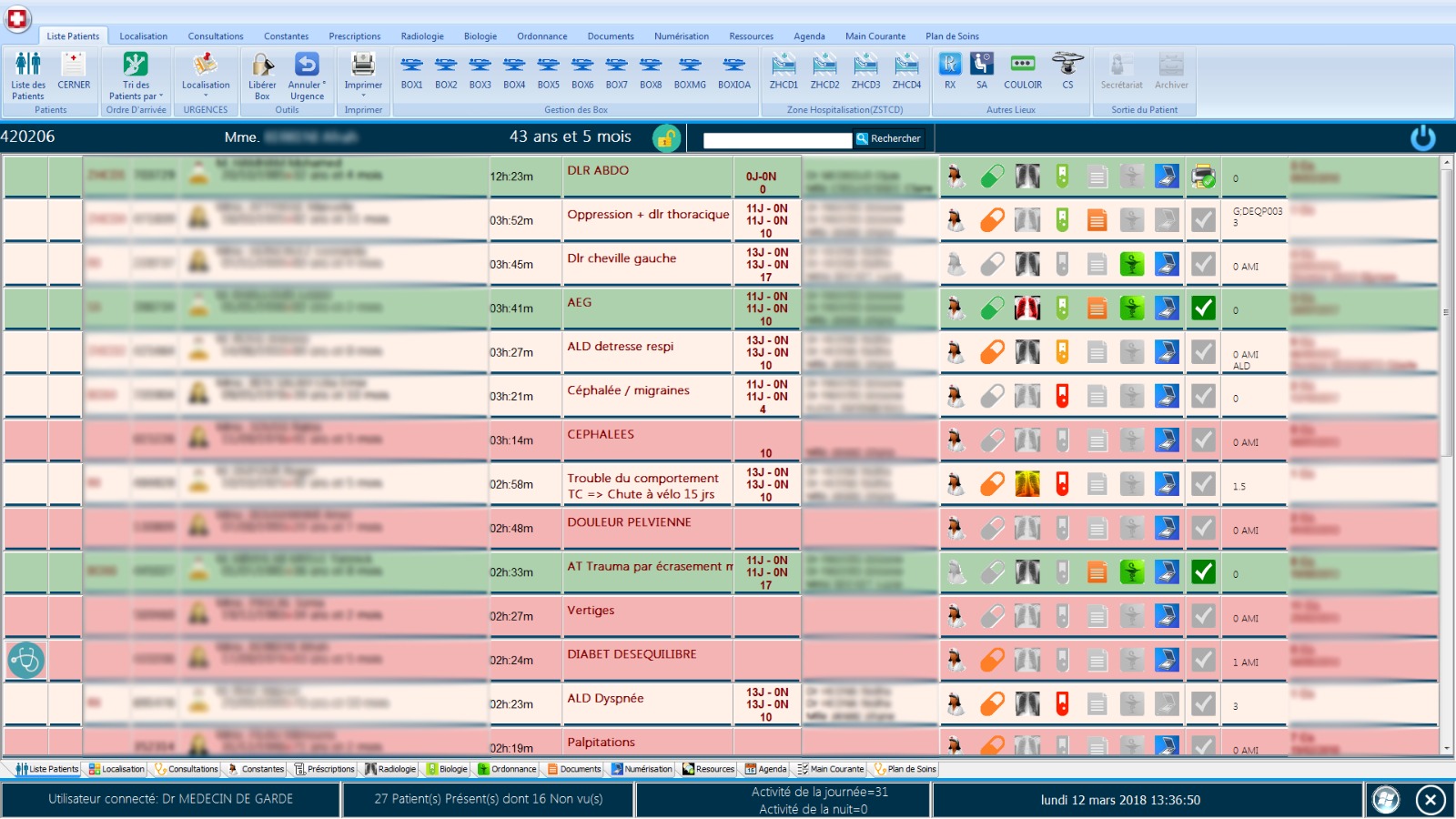The width and height of the screenshot is (1456, 819).
Task: Toggle grey checkmark in Dlr cheville gauche row
Action: point(1203,264)
